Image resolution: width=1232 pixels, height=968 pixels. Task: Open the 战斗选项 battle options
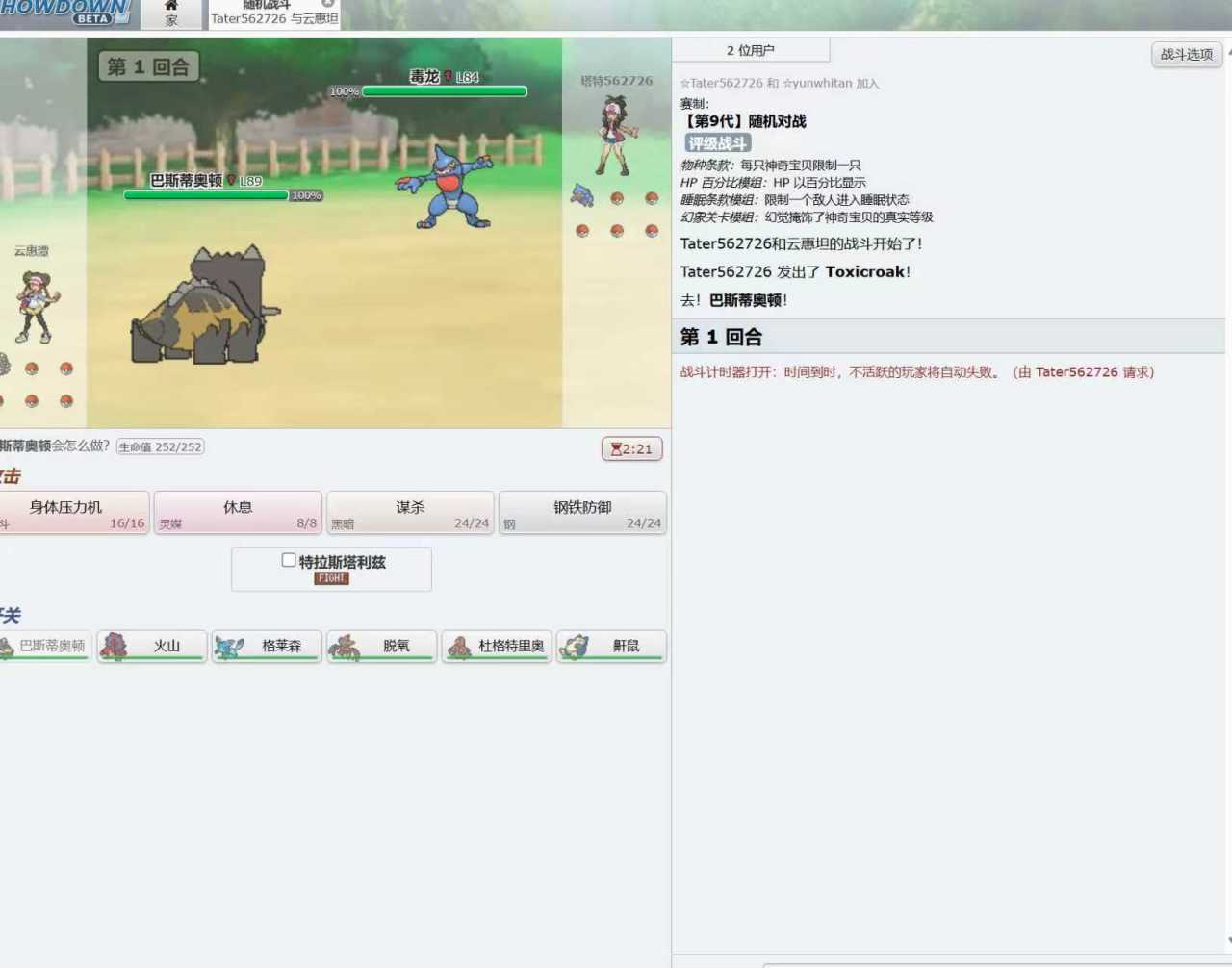pos(1187,55)
